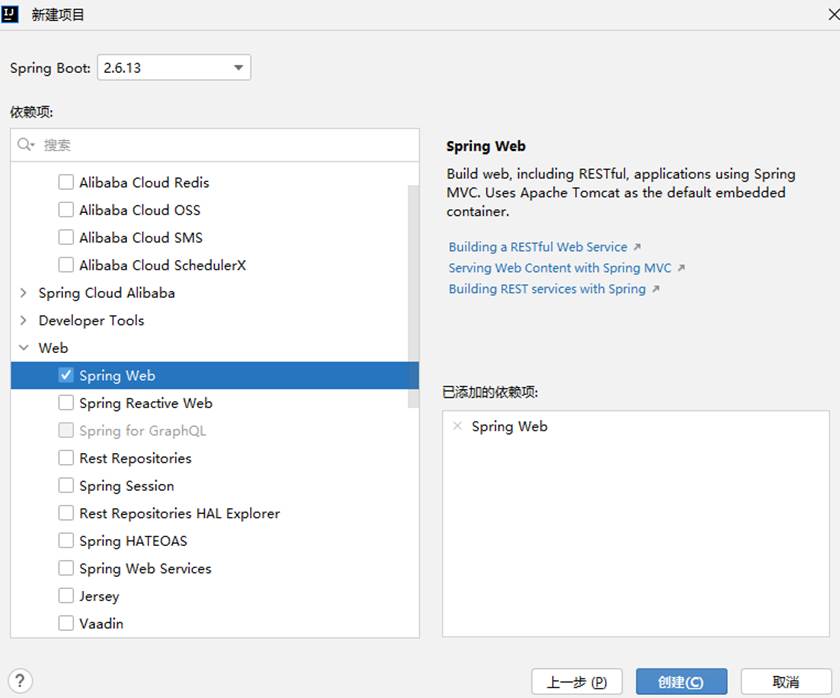The width and height of the screenshot is (840, 698).
Task: Click the external link arrow next to Building a RESTful Web Service
Action: [637, 247]
